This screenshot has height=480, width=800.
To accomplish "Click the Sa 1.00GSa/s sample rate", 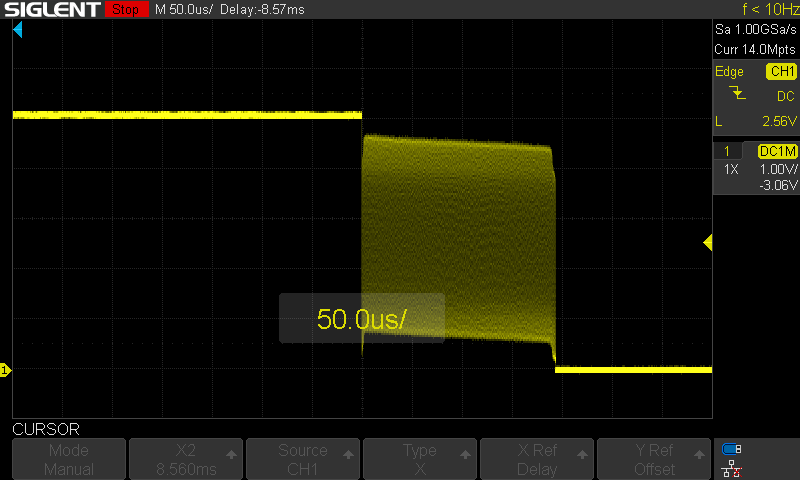I will point(756,30).
